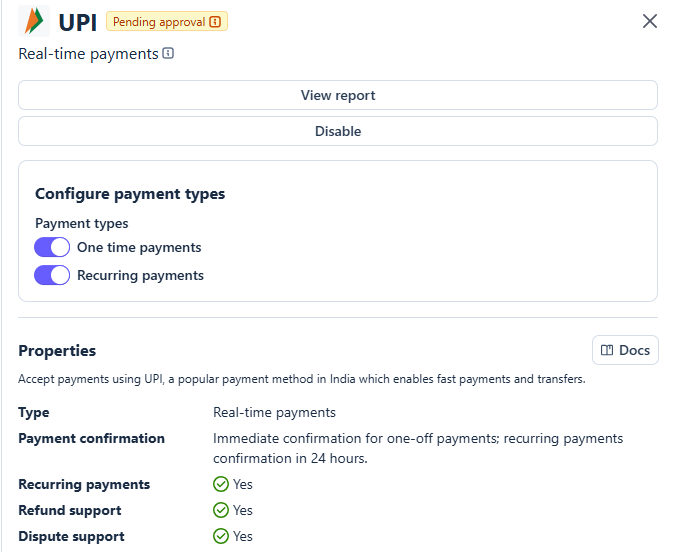Screen dimensions: 674x552
Task: Click the Refund support property label
Action: click(70, 510)
